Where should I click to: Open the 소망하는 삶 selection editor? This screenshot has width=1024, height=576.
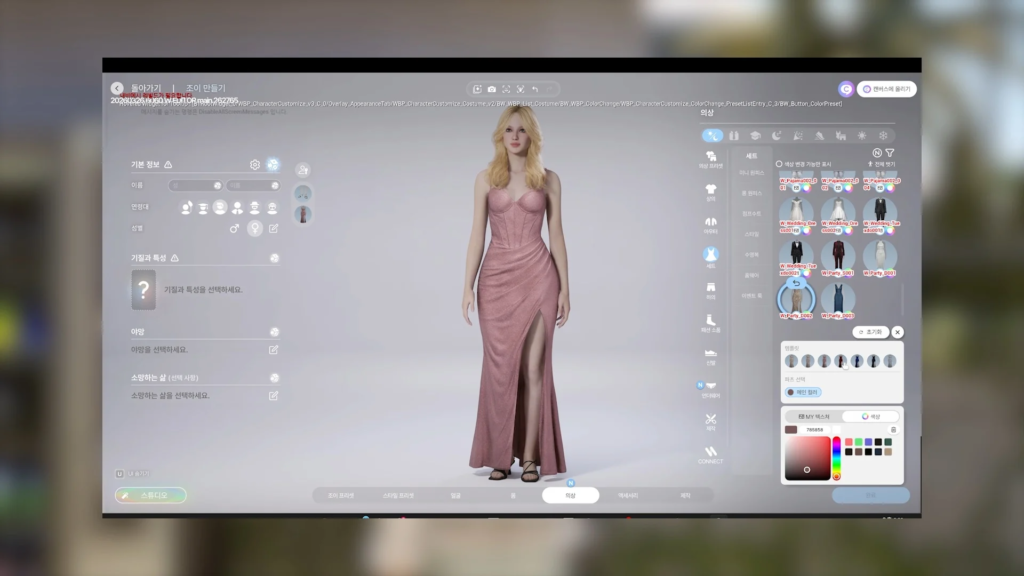pyautogui.click(x=273, y=396)
